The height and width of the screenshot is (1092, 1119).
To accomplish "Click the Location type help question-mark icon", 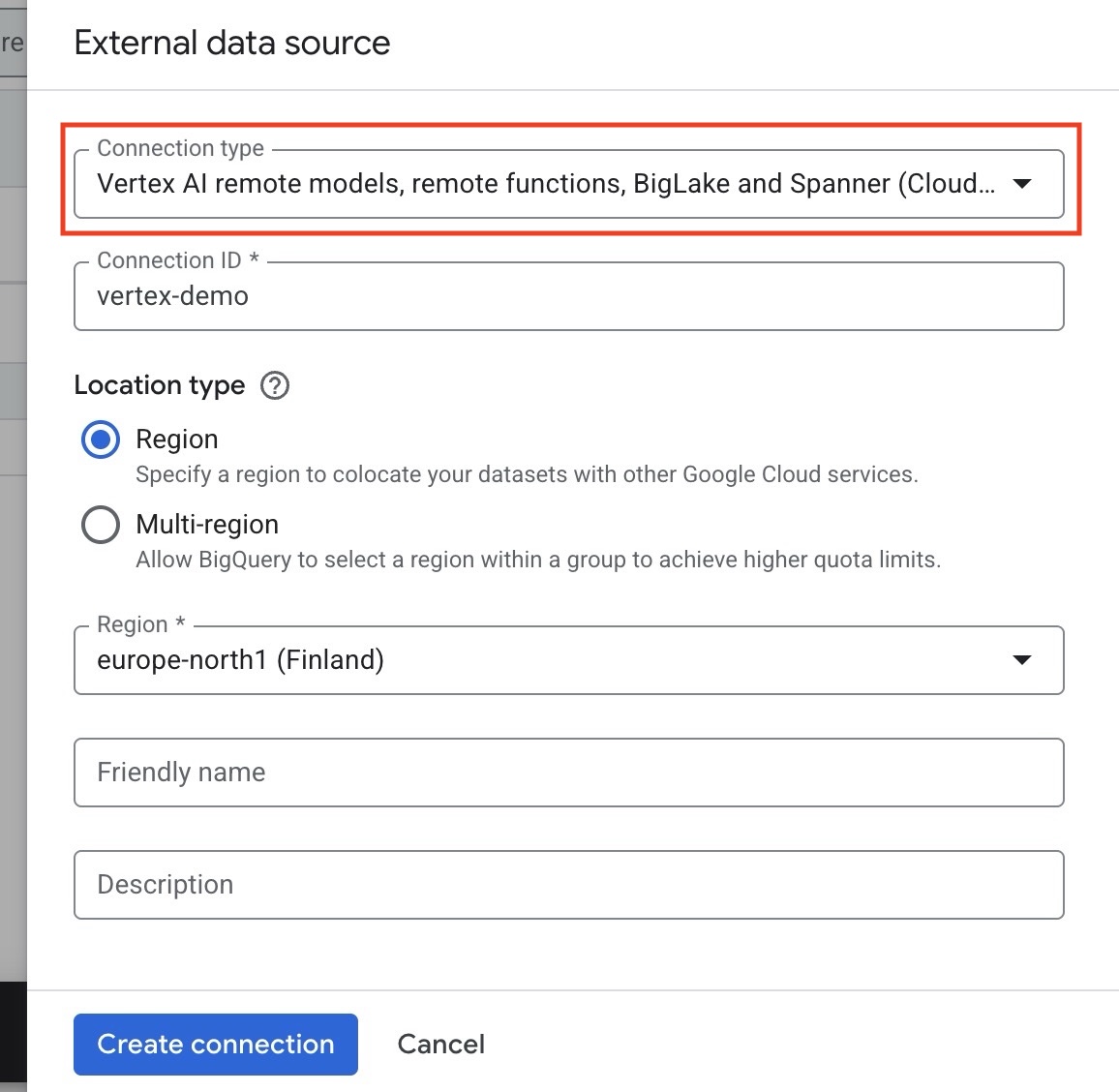I will pos(275,385).
